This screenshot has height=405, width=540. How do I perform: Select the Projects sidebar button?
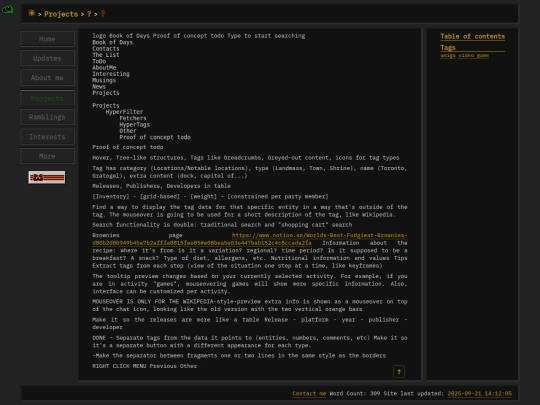tap(47, 98)
